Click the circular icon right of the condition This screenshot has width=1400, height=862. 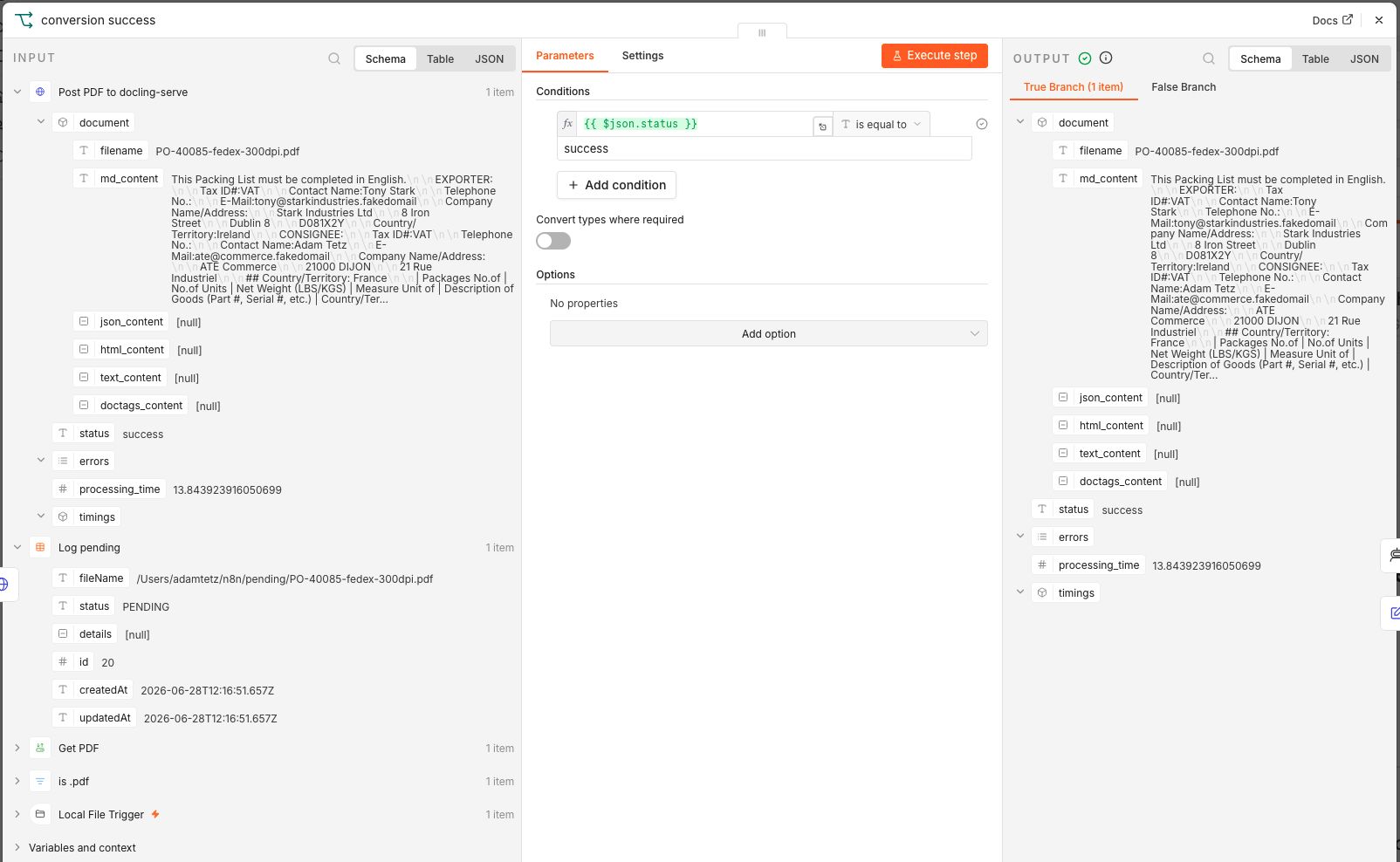(x=982, y=125)
